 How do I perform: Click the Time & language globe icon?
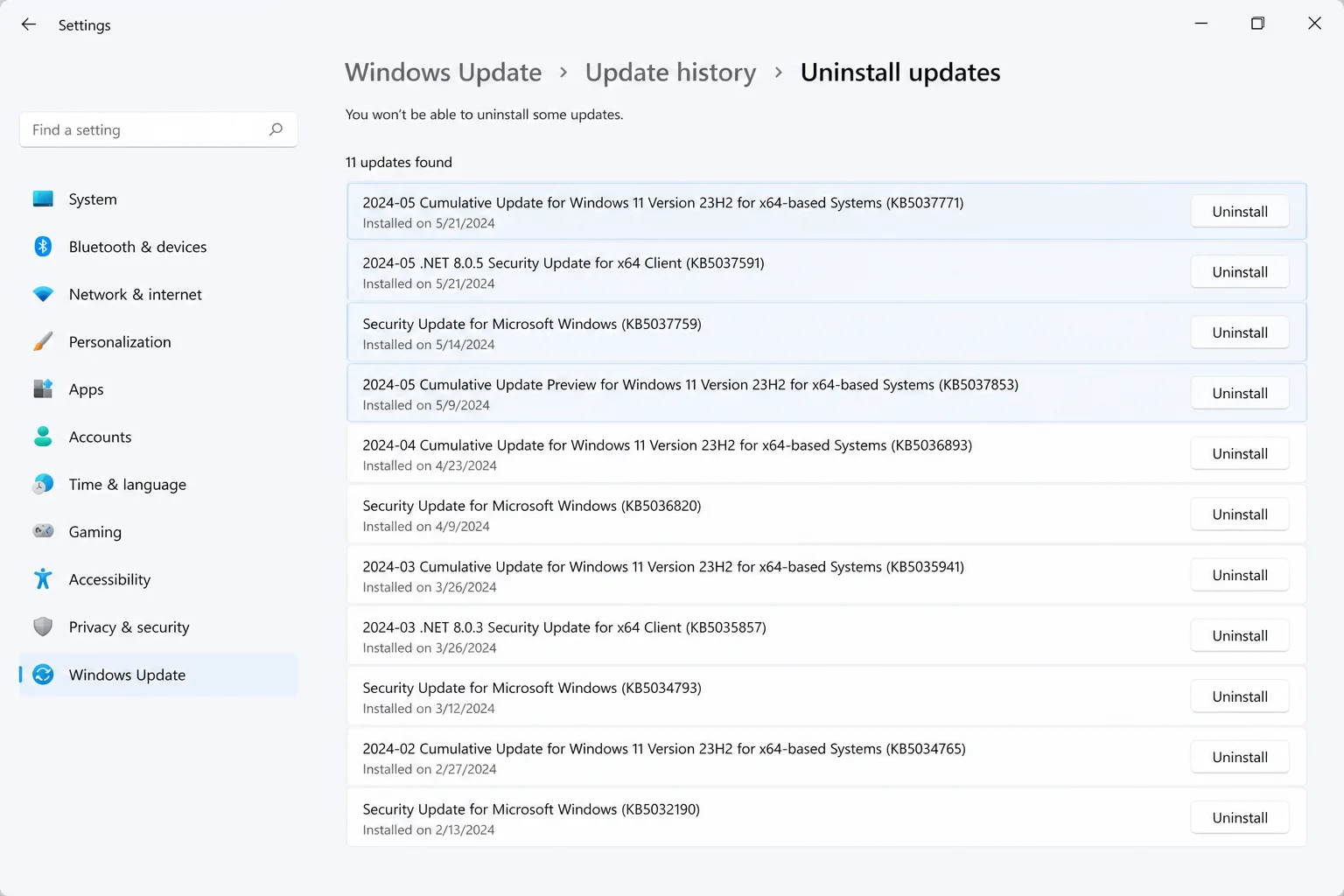point(43,484)
